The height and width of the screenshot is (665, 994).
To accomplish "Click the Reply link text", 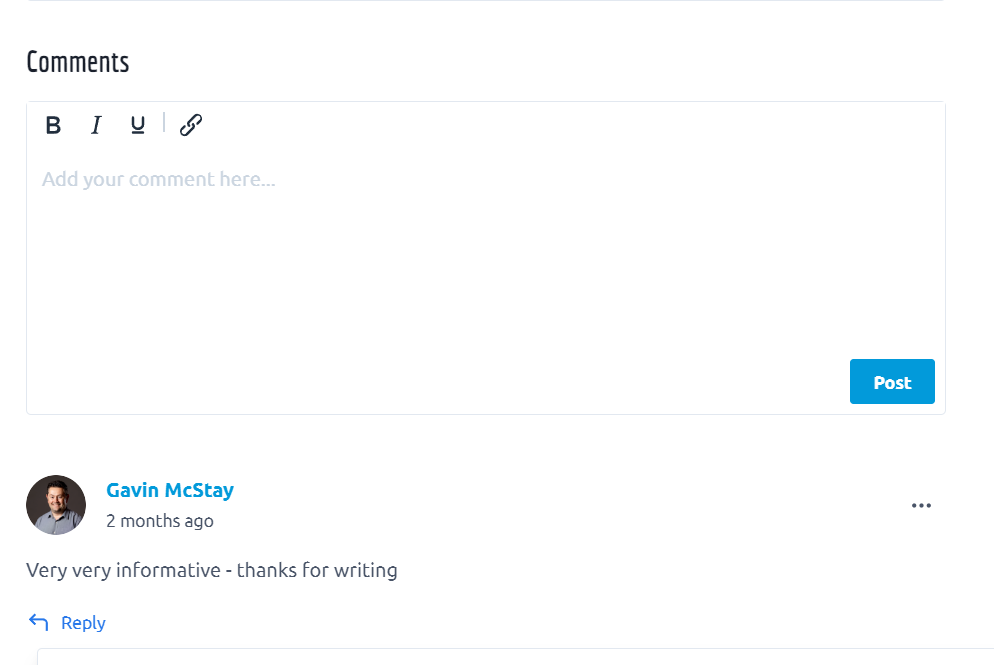I will pos(83,623).
